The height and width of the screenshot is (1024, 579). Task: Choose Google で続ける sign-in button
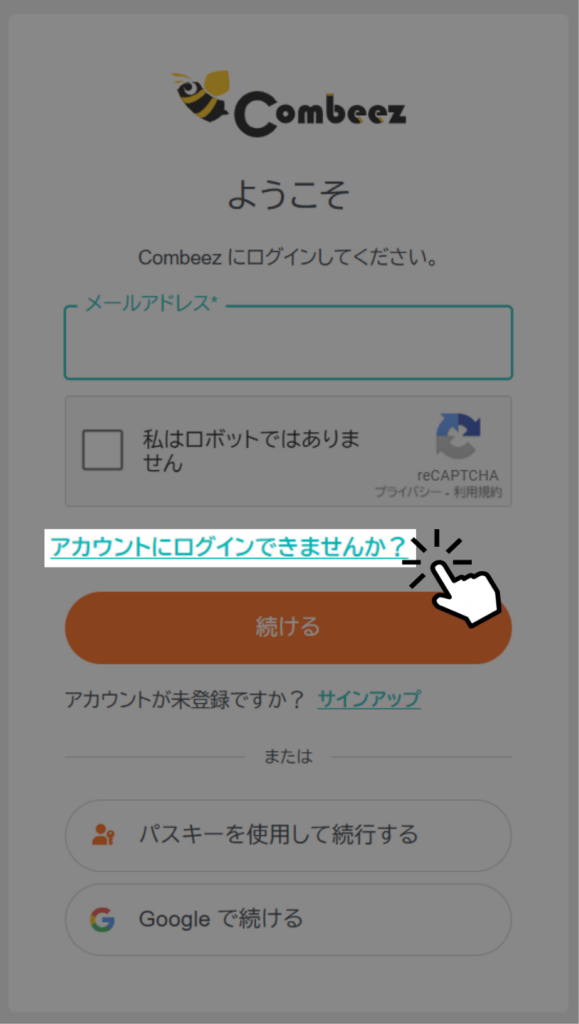289,920
